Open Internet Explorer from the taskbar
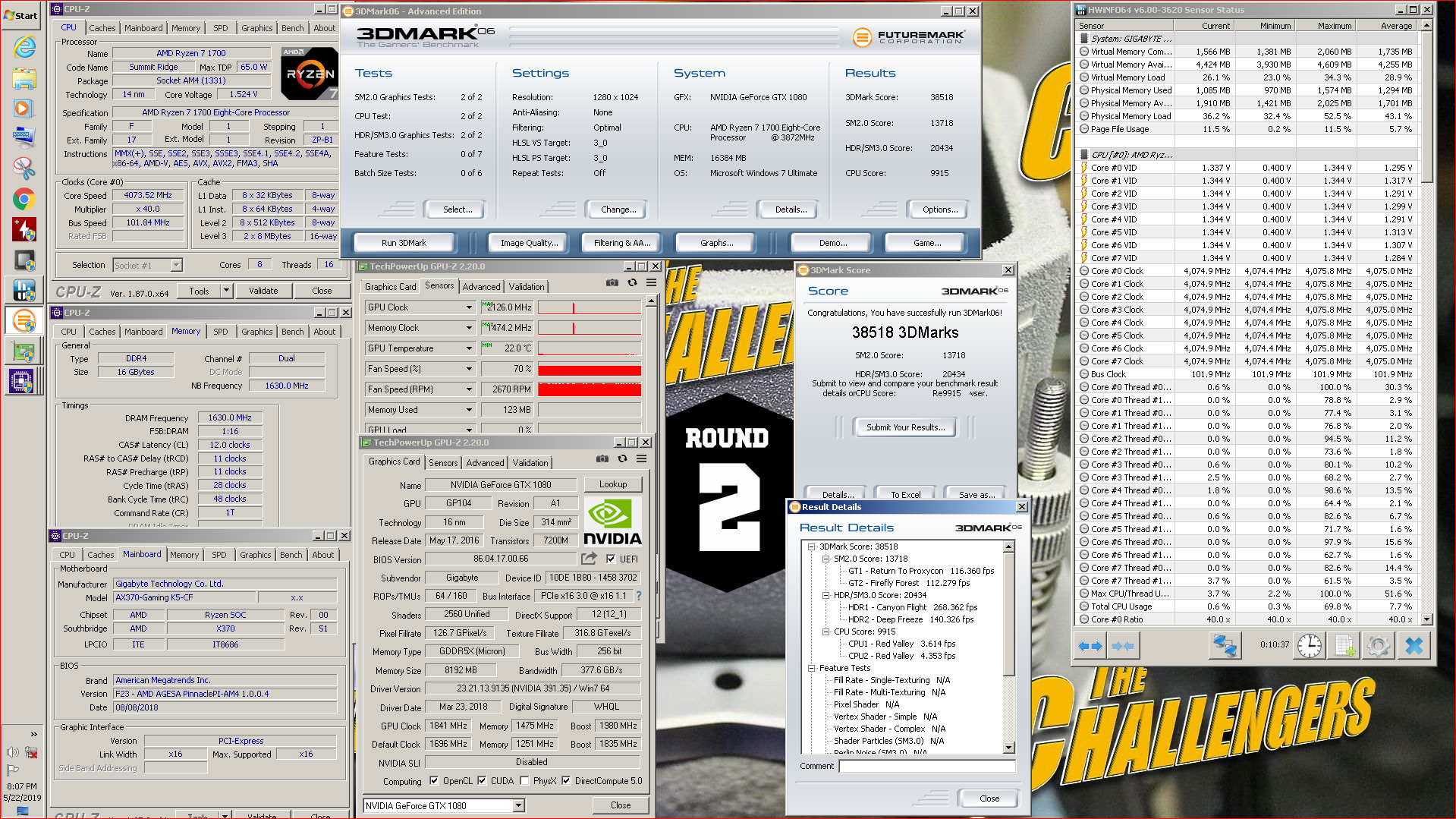1456x819 pixels. click(24, 47)
